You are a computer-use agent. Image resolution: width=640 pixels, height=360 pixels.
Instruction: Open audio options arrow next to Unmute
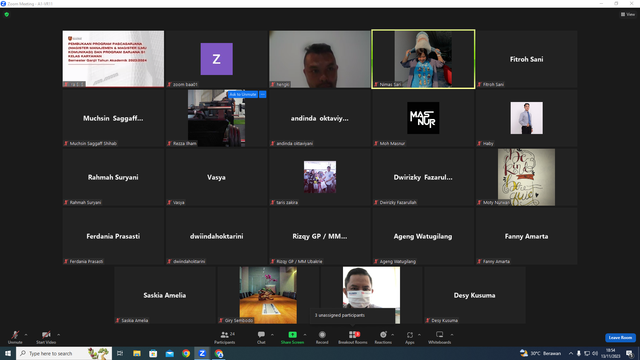[26, 335]
